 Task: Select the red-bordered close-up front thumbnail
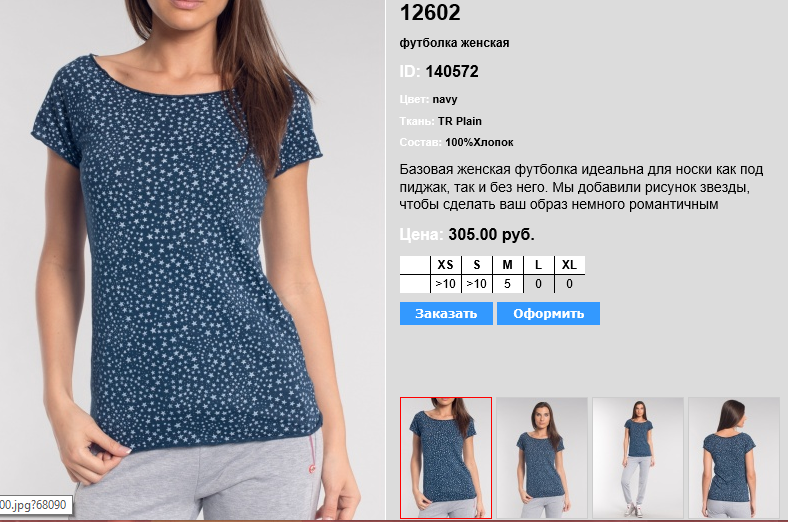[x=446, y=458]
